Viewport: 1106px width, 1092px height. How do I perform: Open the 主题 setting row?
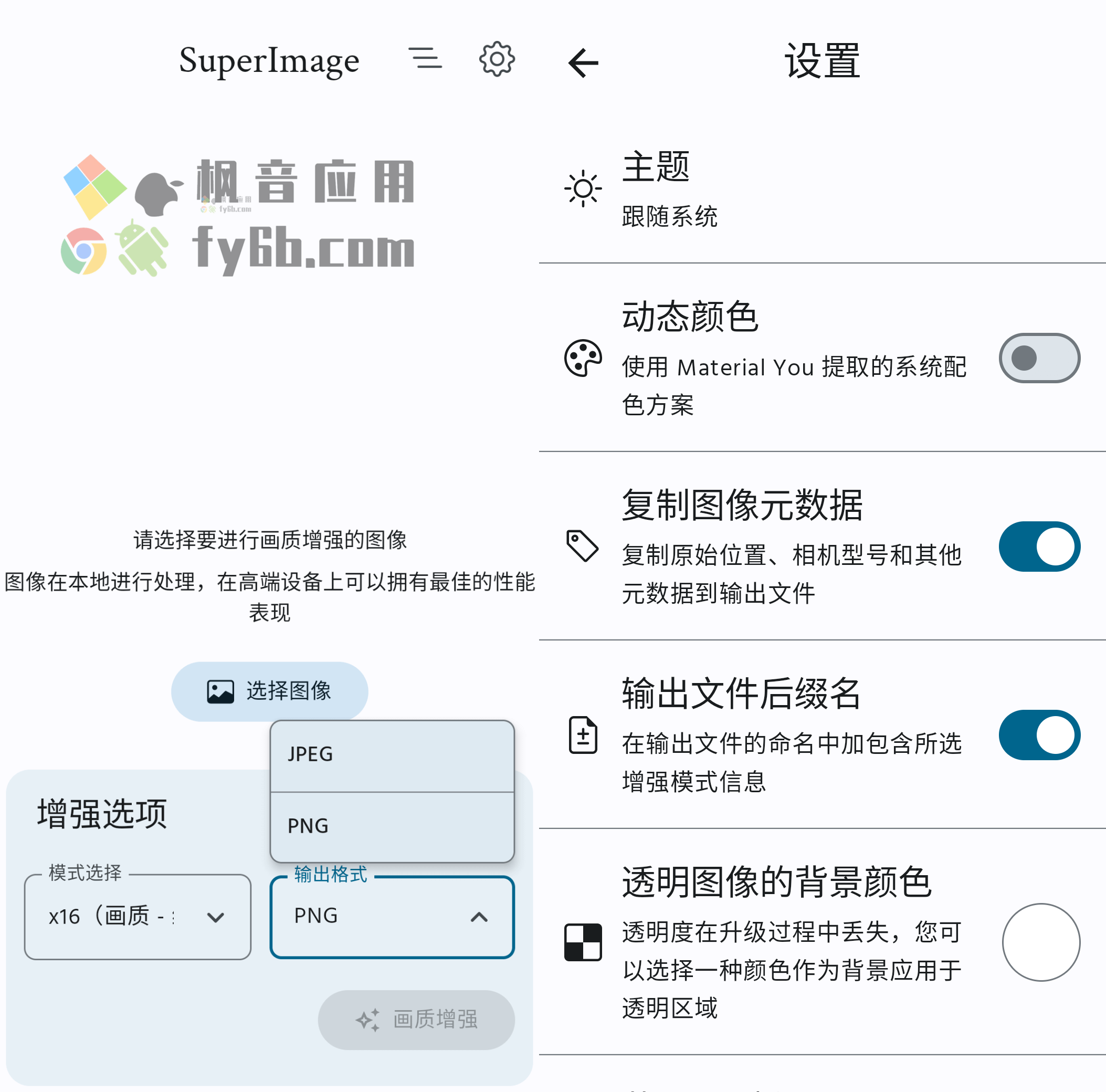tap(822, 189)
